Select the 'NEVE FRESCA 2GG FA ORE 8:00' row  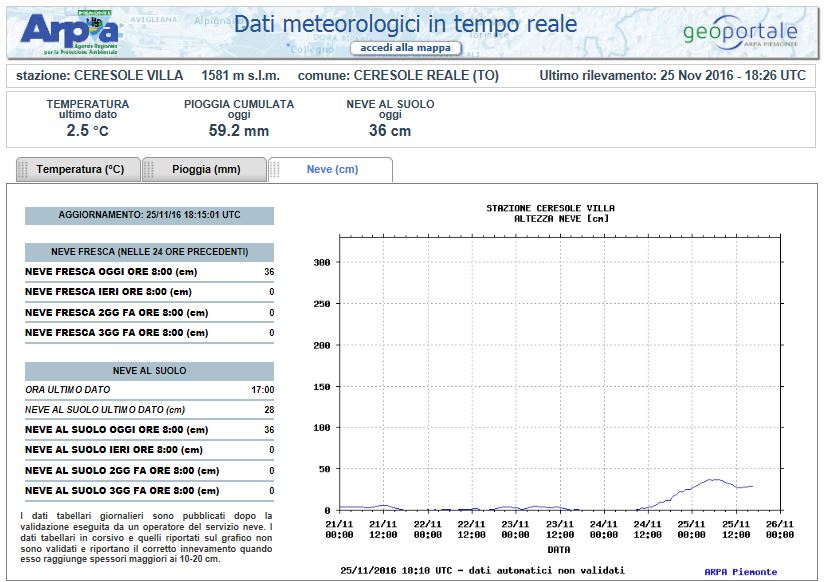point(149,312)
